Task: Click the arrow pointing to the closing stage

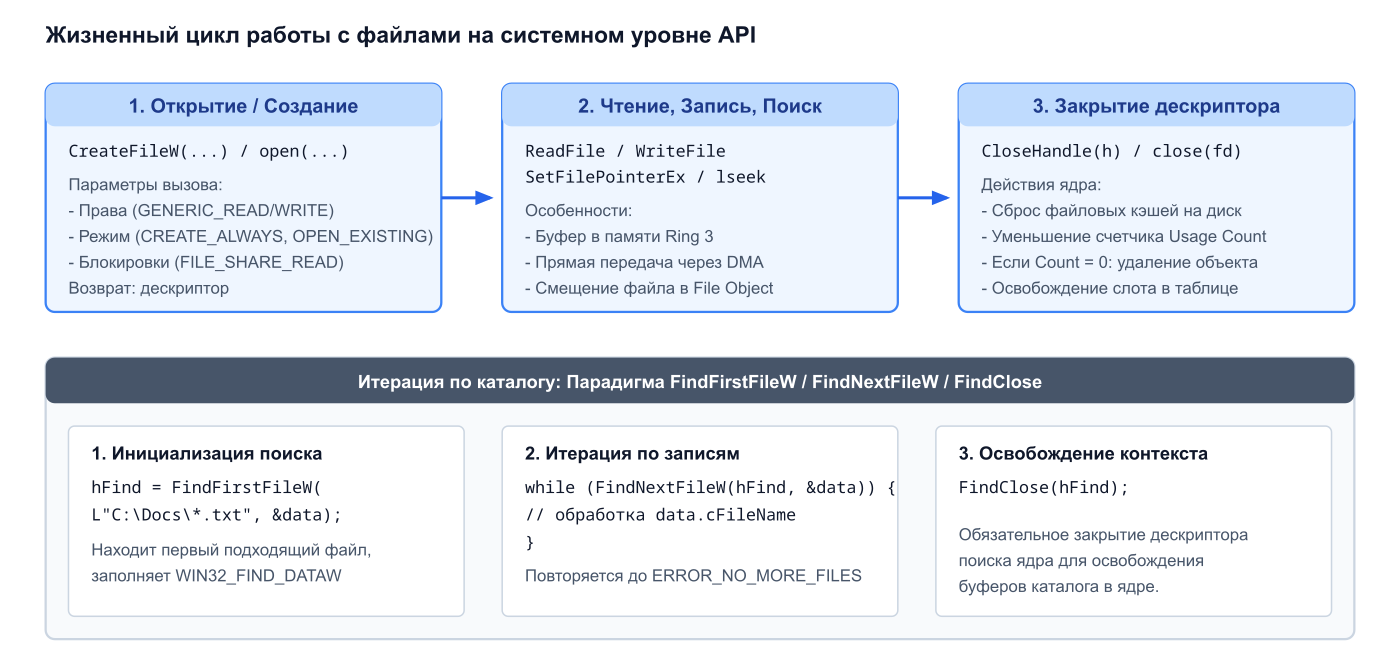Action: pos(925,198)
